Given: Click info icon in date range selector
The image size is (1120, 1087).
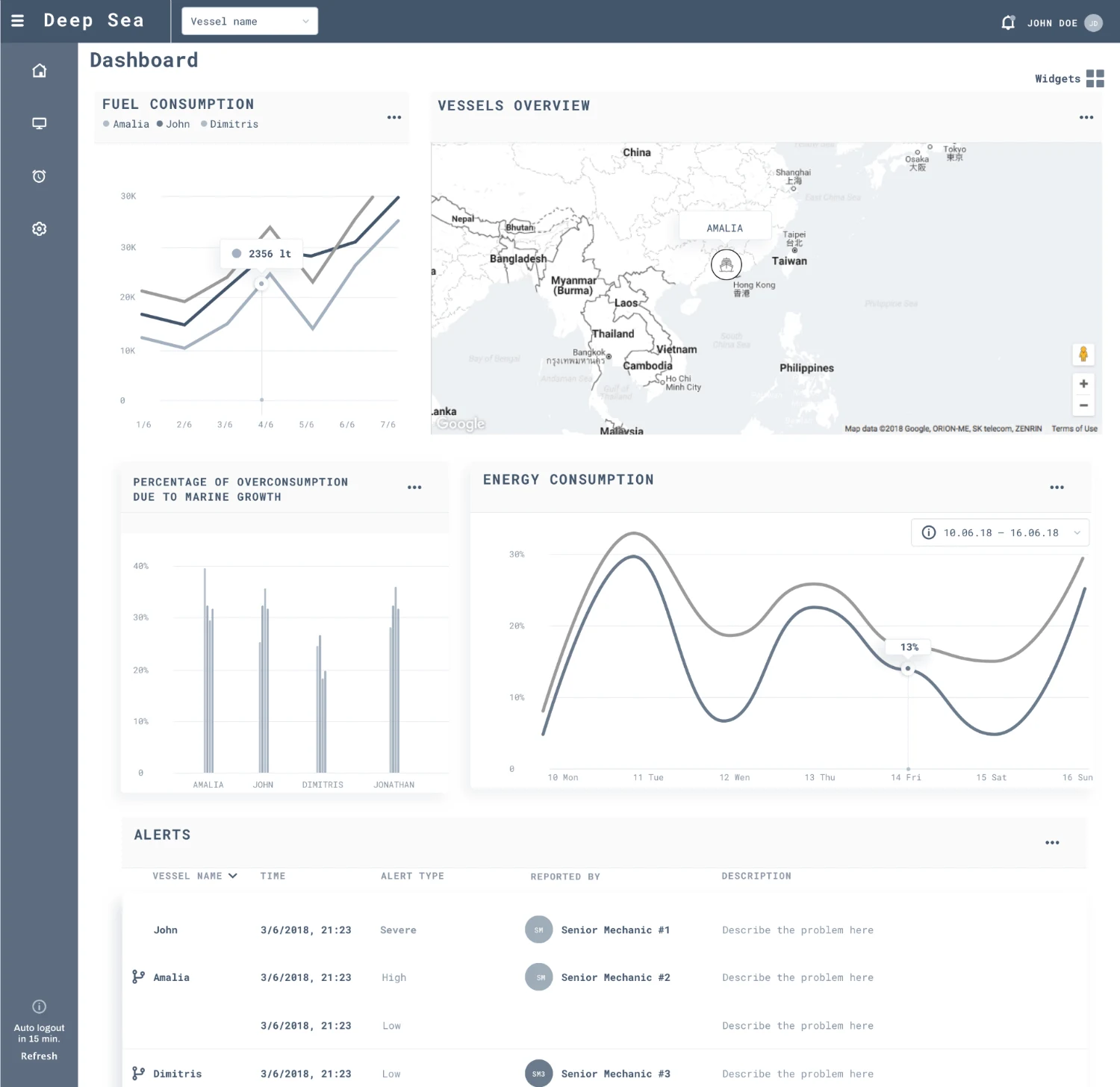Looking at the screenshot, I should click(x=929, y=532).
